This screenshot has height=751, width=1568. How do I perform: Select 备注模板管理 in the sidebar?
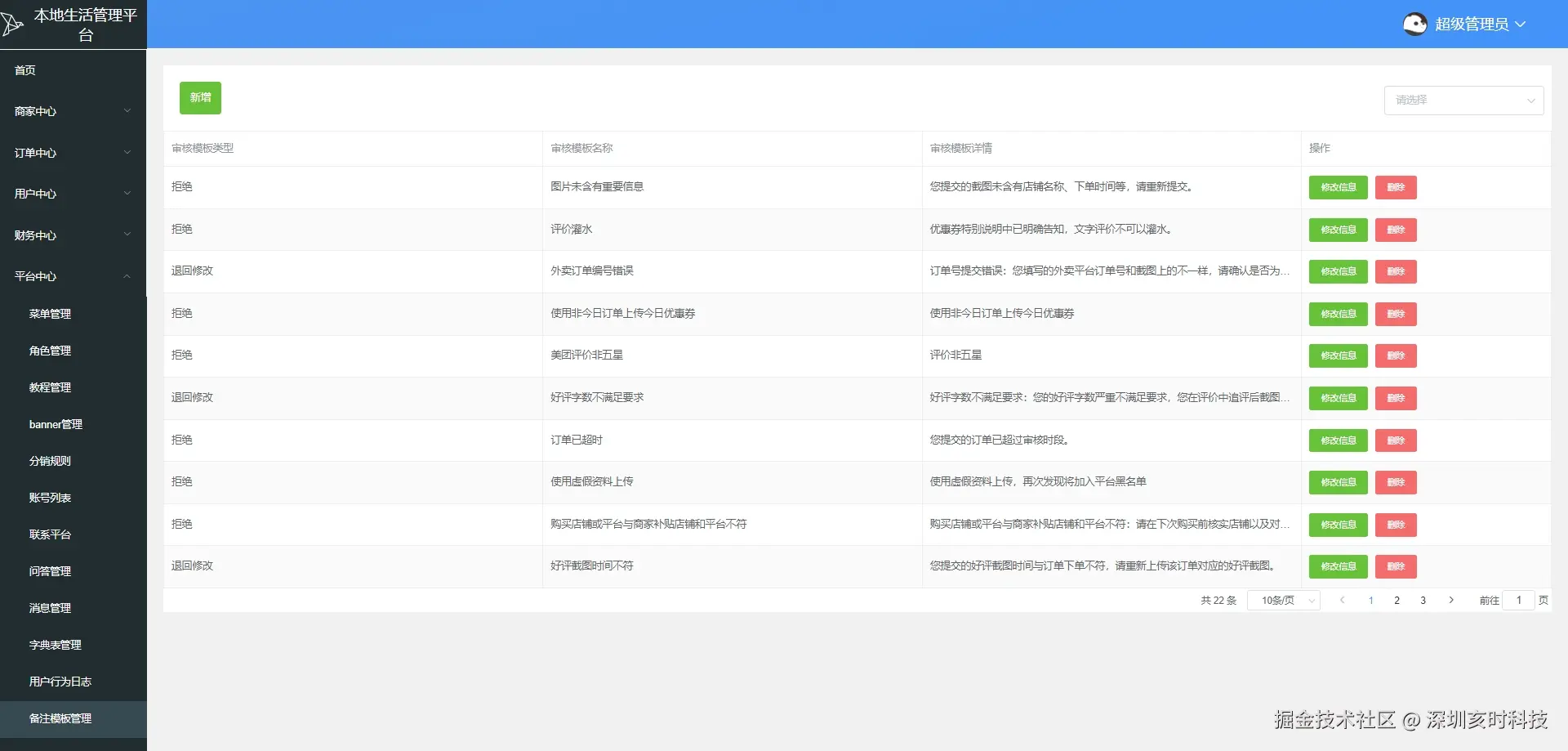[x=73, y=719]
